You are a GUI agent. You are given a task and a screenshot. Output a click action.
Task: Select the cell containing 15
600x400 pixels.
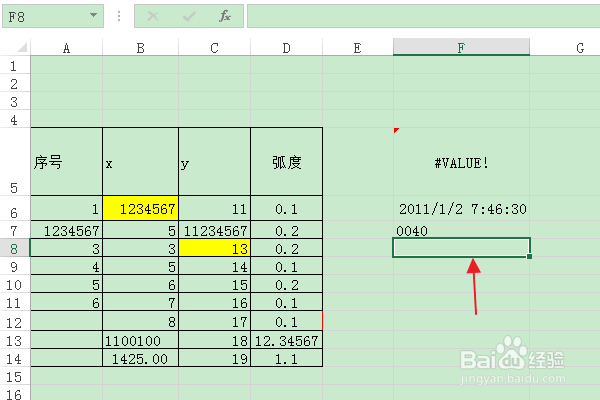tap(214, 284)
